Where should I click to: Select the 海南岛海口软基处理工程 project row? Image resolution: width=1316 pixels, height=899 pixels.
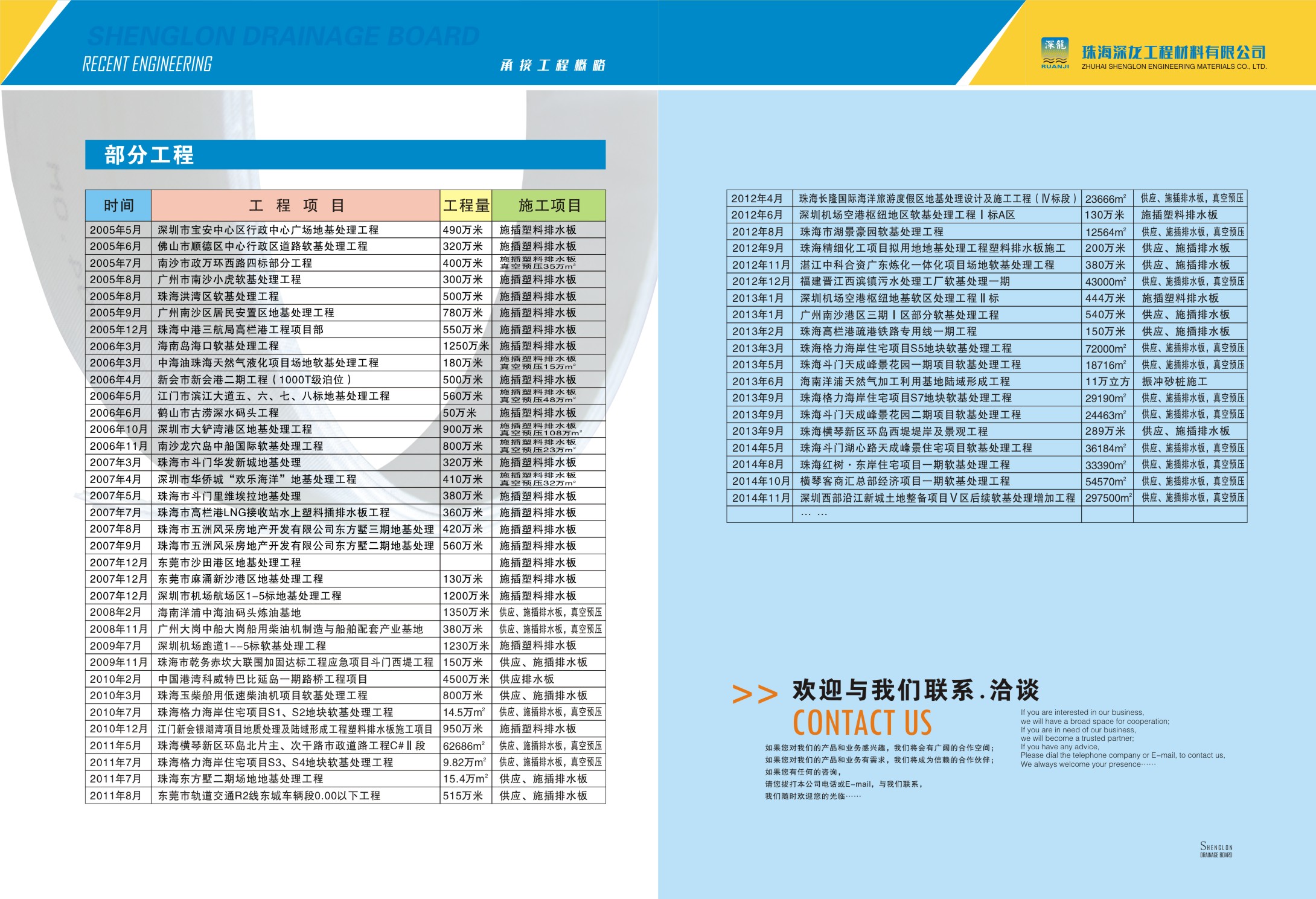point(219,346)
